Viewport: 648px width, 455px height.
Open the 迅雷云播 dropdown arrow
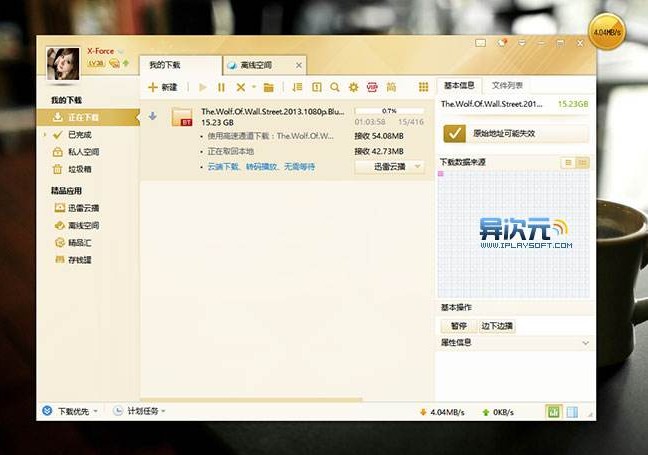tap(417, 167)
